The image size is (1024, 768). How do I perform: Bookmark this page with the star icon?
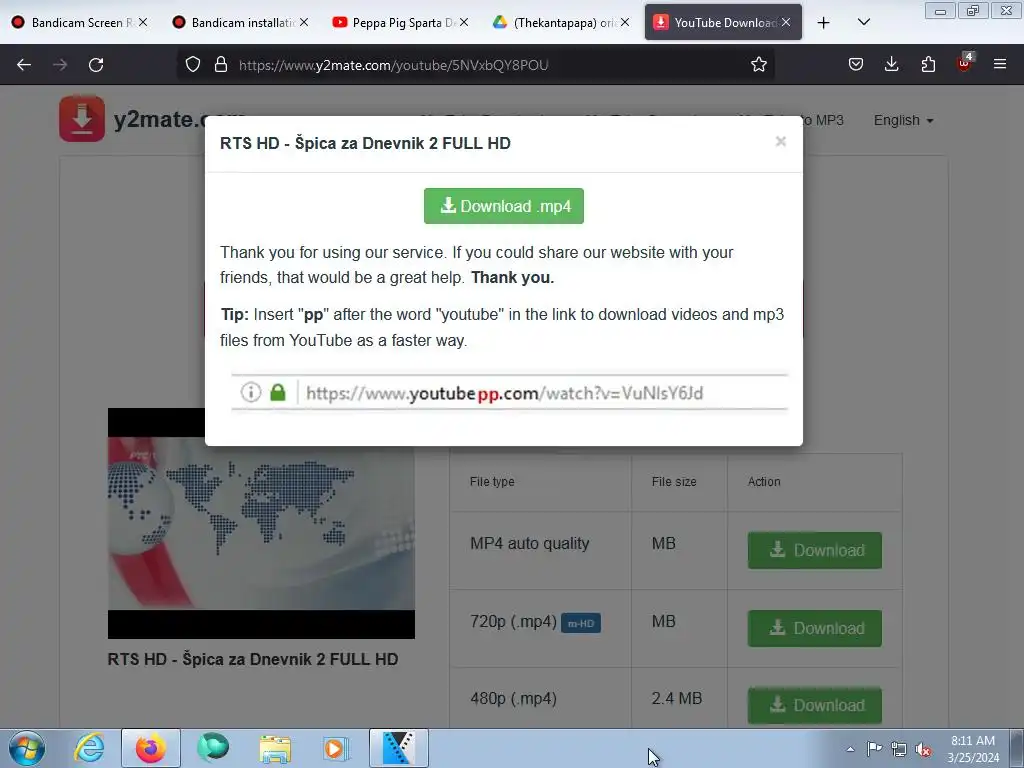pyautogui.click(x=758, y=65)
